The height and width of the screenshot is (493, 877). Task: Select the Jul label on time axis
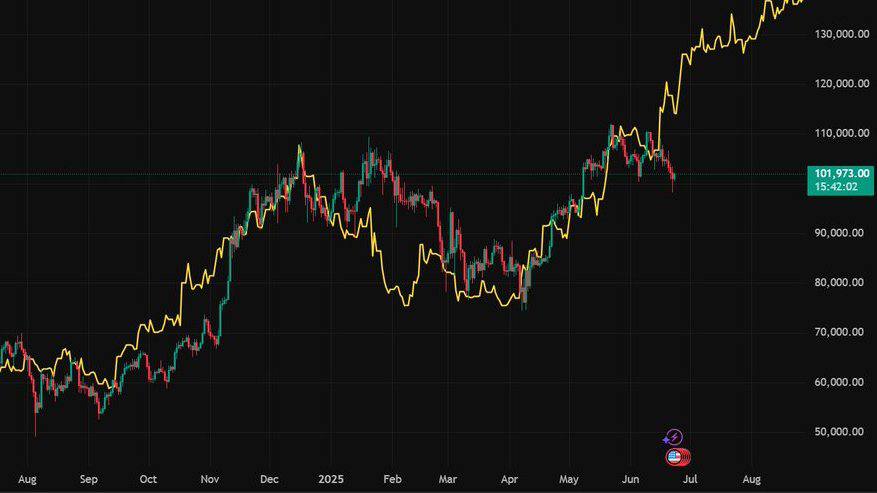(689, 479)
